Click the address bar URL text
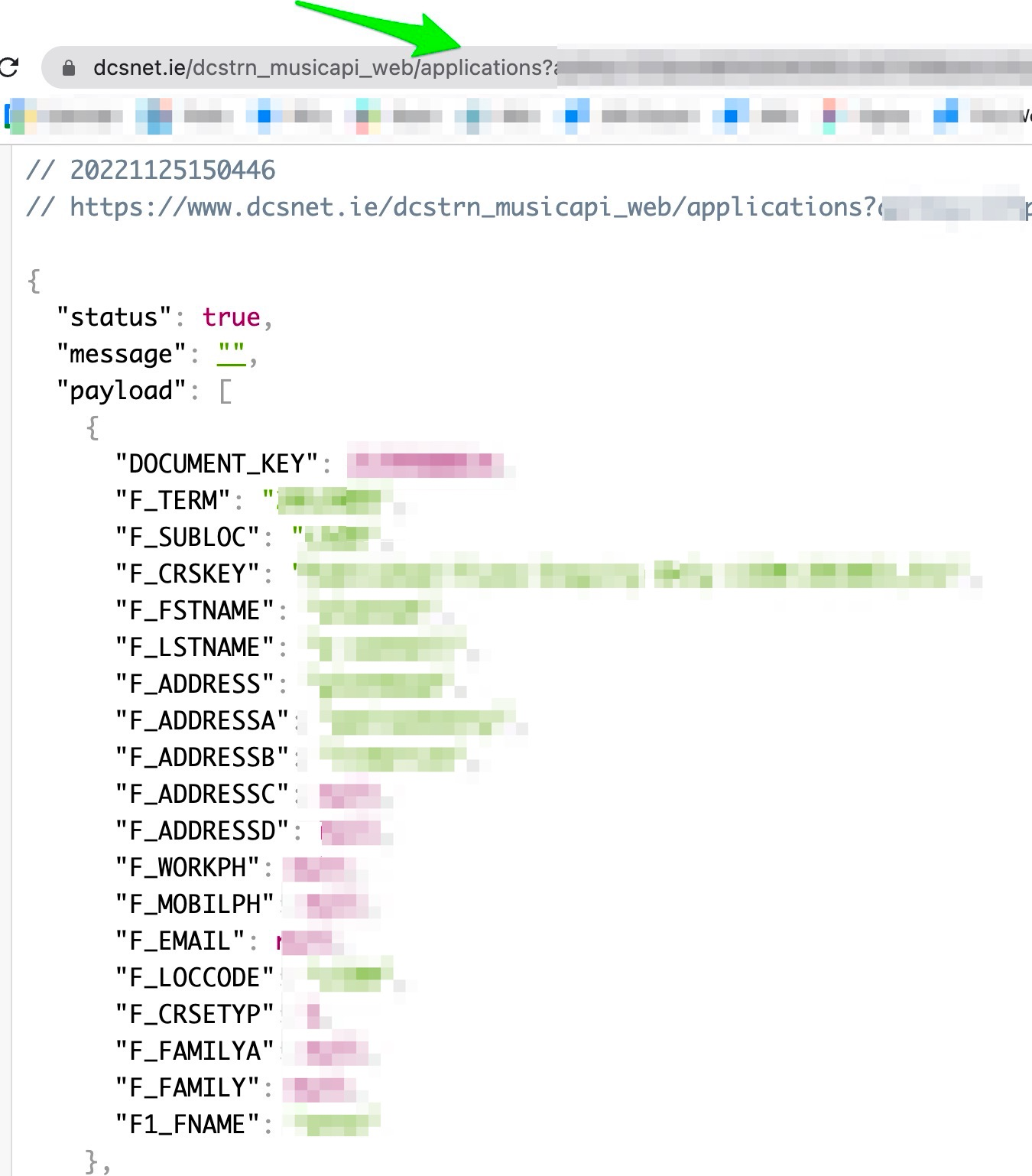 [x=321, y=68]
